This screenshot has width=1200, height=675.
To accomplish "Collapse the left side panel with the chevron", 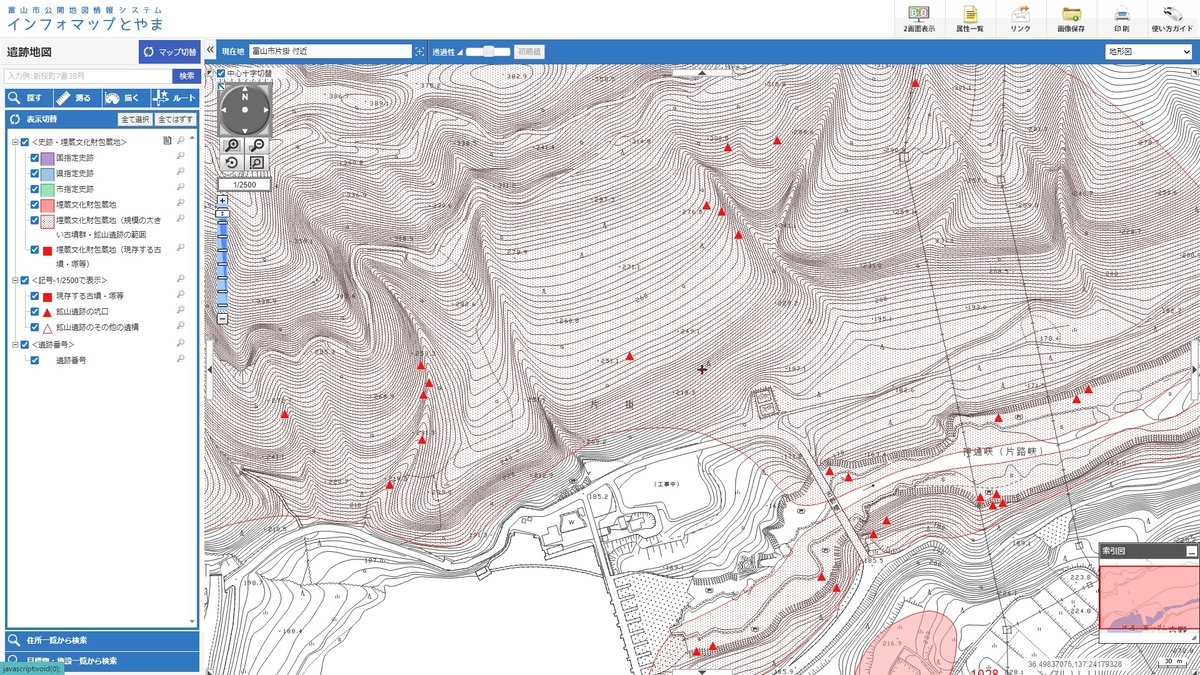I will pos(211,50).
